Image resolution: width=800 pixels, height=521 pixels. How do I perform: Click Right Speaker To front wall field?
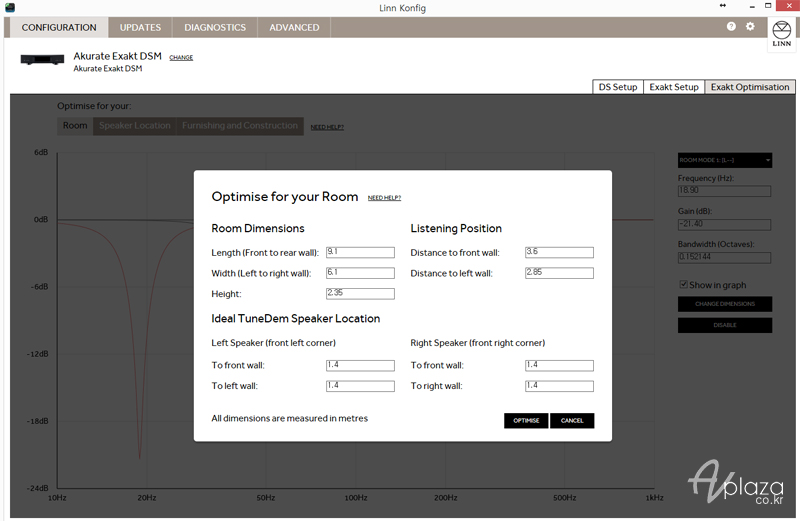[x=559, y=365]
